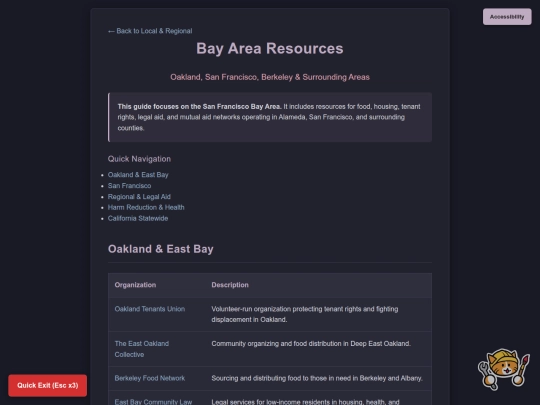540x405 pixels.
Task: Jump to California Statewide section
Action: (x=138, y=218)
